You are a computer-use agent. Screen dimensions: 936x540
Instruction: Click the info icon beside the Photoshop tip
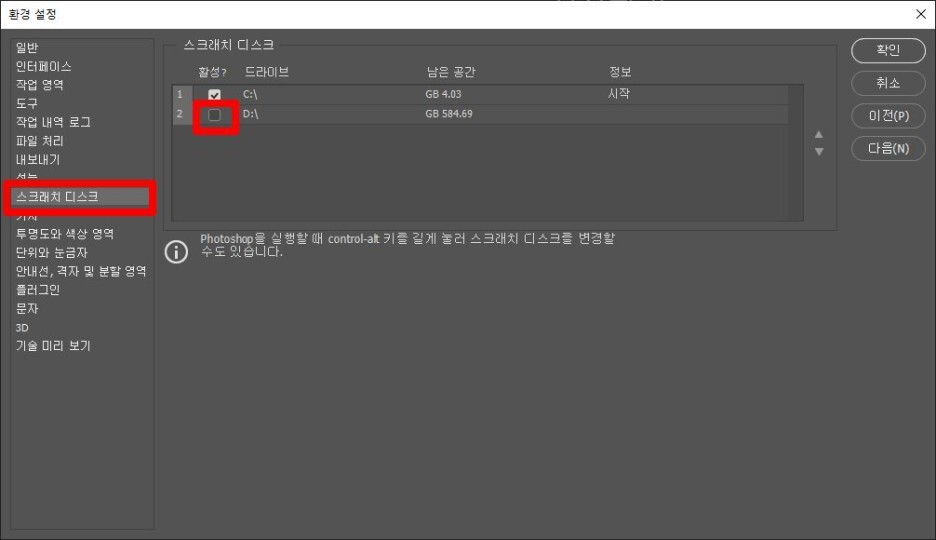[x=176, y=252]
